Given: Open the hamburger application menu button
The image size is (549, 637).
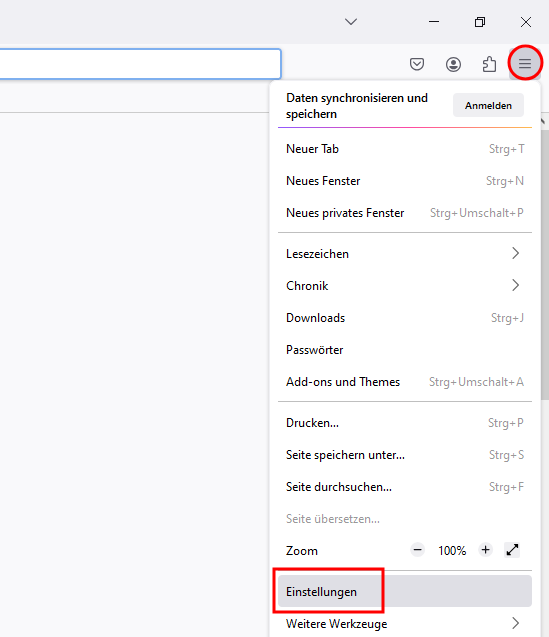Looking at the screenshot, I should [525, 63].
